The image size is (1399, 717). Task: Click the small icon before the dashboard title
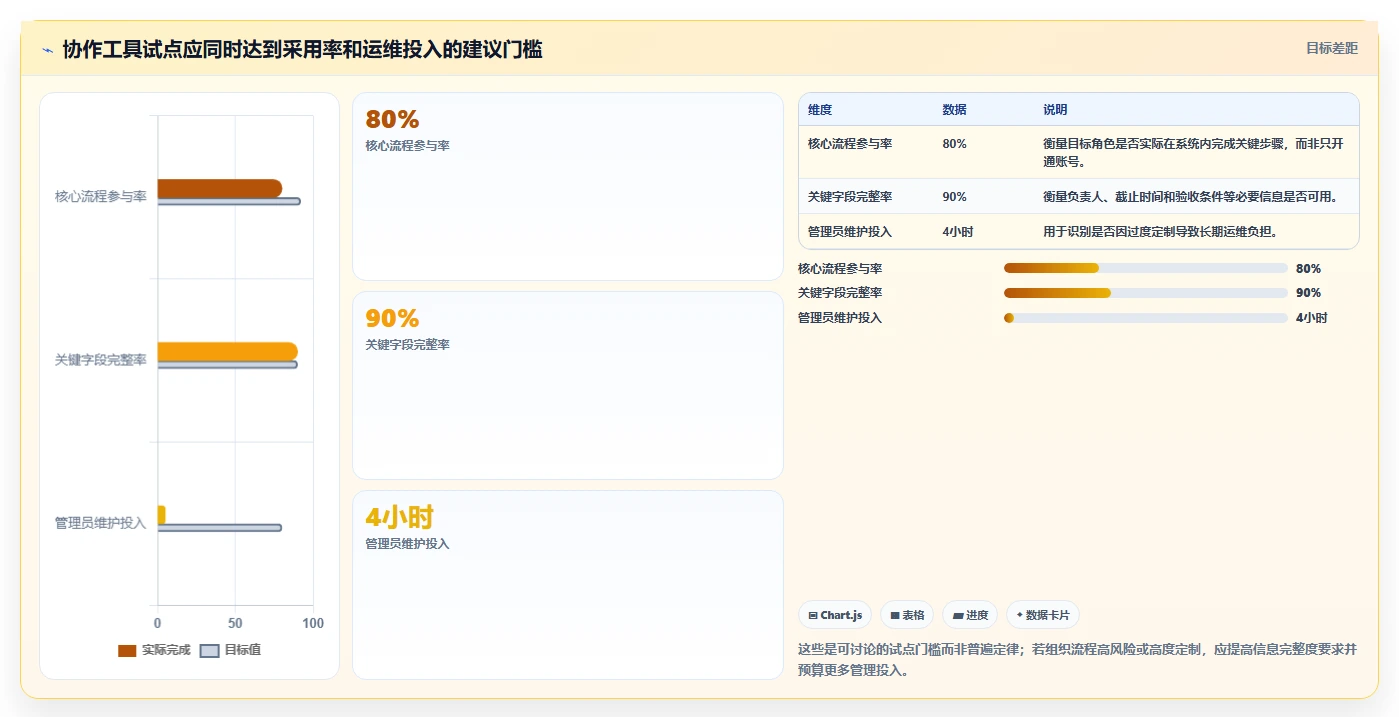coord(47,50)
